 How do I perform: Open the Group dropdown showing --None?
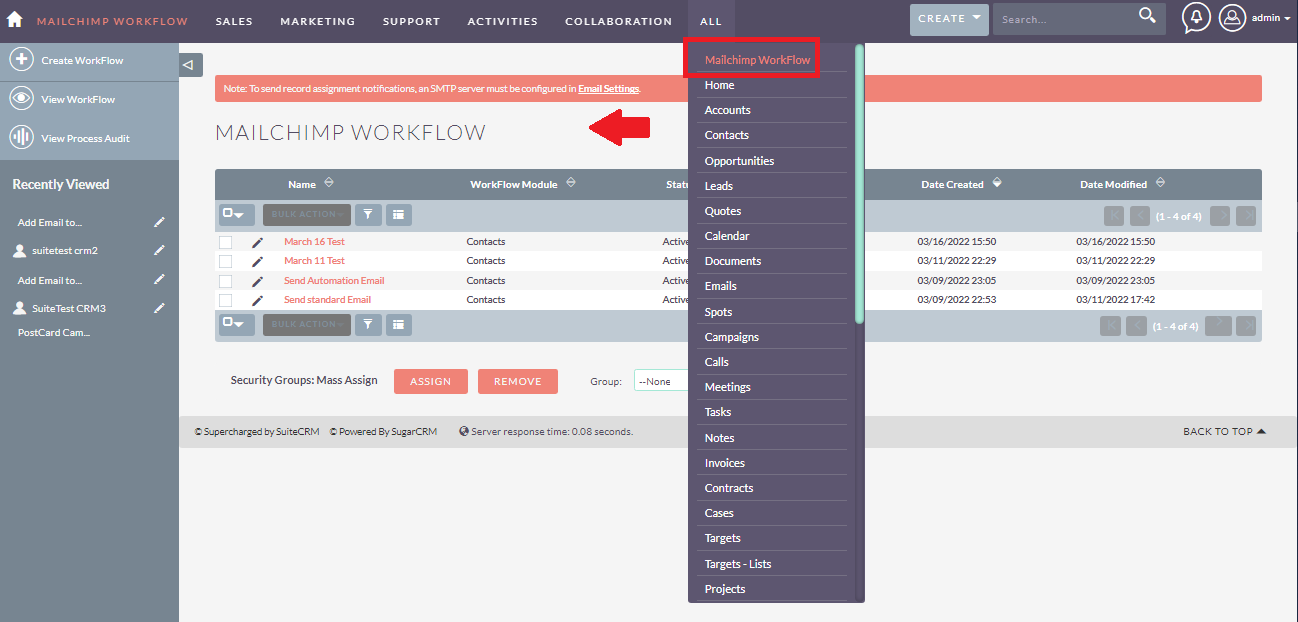click(x=661, y=381)
